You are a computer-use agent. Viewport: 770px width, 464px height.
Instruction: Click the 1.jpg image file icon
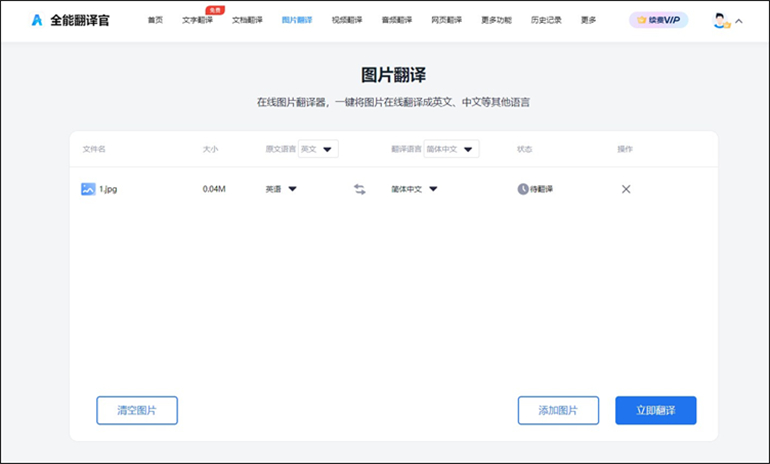pos(88,189)
